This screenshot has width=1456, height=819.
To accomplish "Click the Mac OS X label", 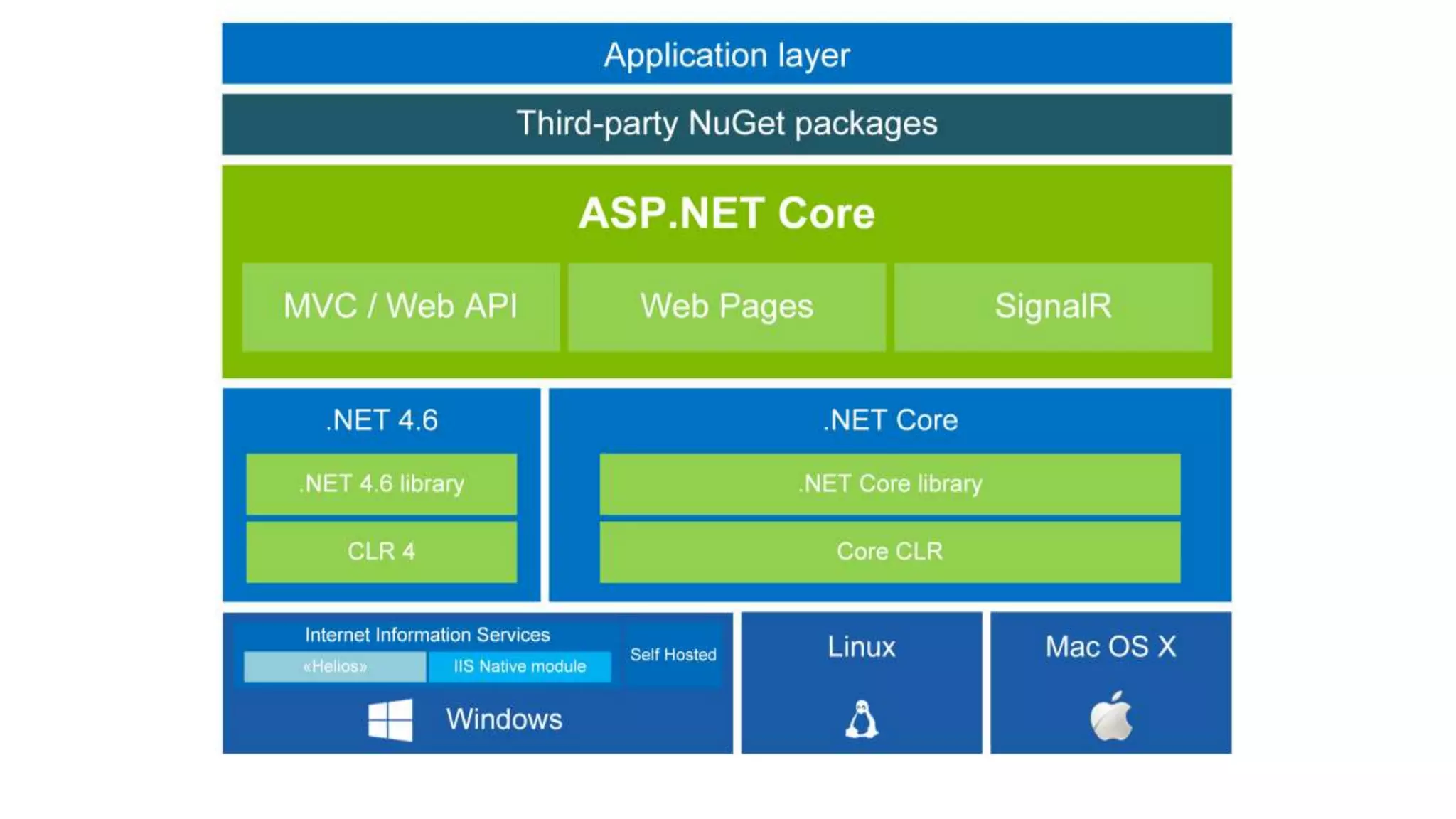I will coord(1110,647).
